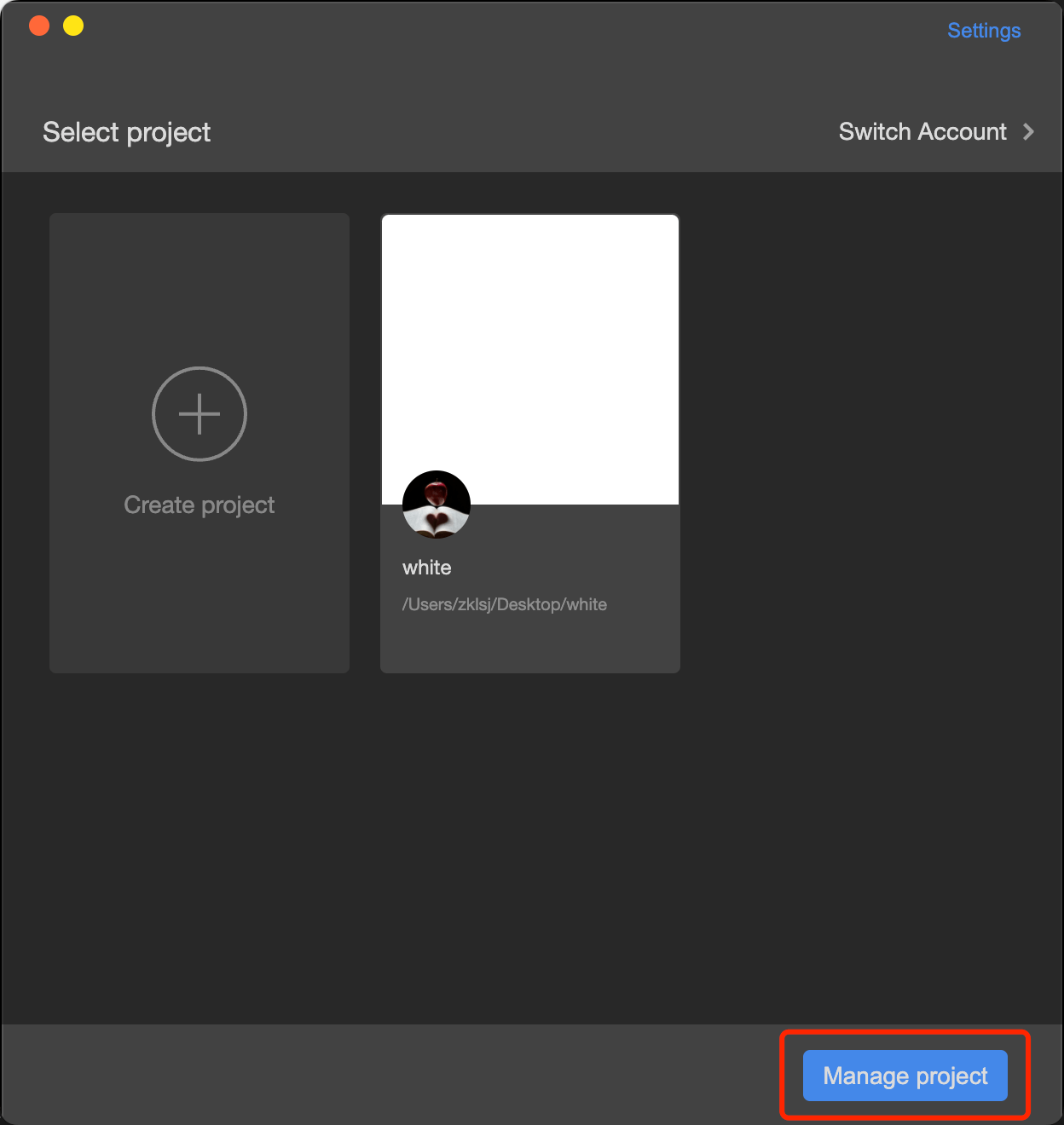This screenshot has height=1125, width=1064.
Task: Click the Create project label
Action: (x=199, y=505)
